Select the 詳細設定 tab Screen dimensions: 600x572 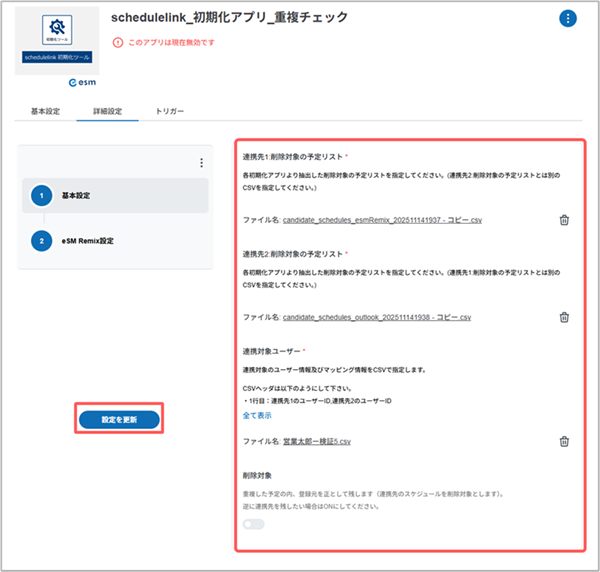tap(107, 111)
